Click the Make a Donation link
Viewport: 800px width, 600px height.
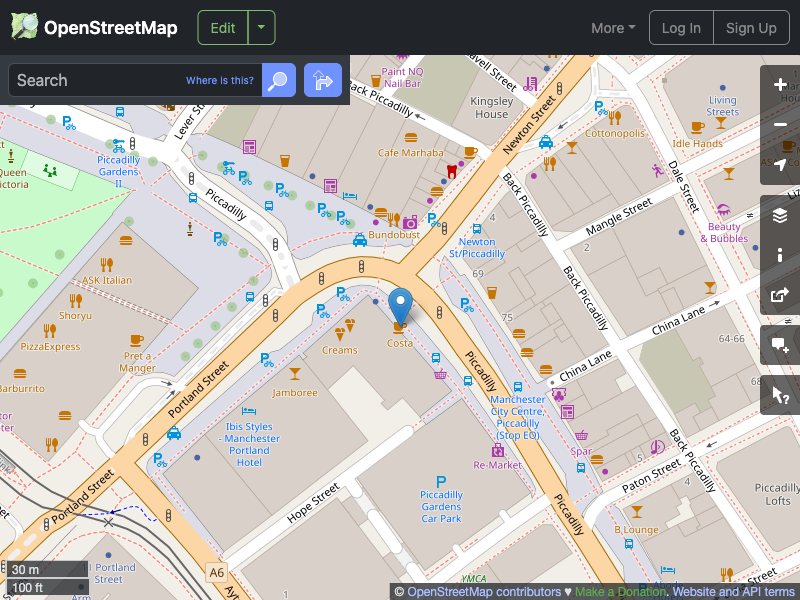620,591
